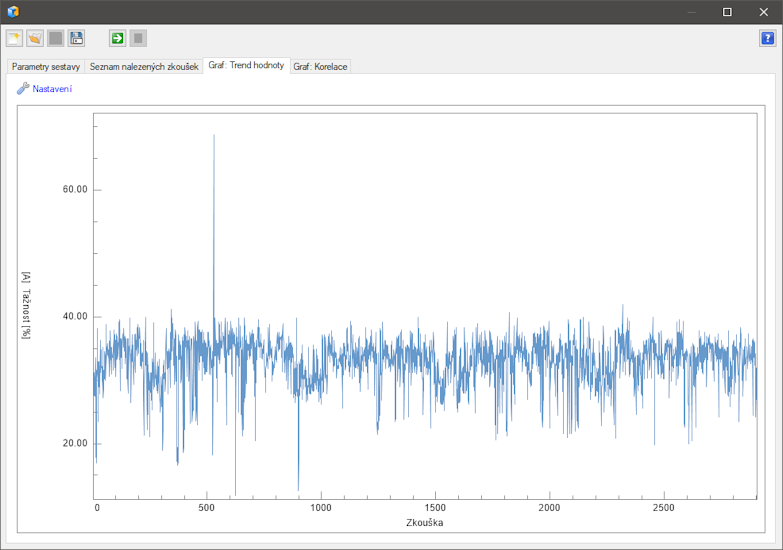Click the app cube icon in the title bar
This screenshot has width=783, height=550.
tap(13, 11)
